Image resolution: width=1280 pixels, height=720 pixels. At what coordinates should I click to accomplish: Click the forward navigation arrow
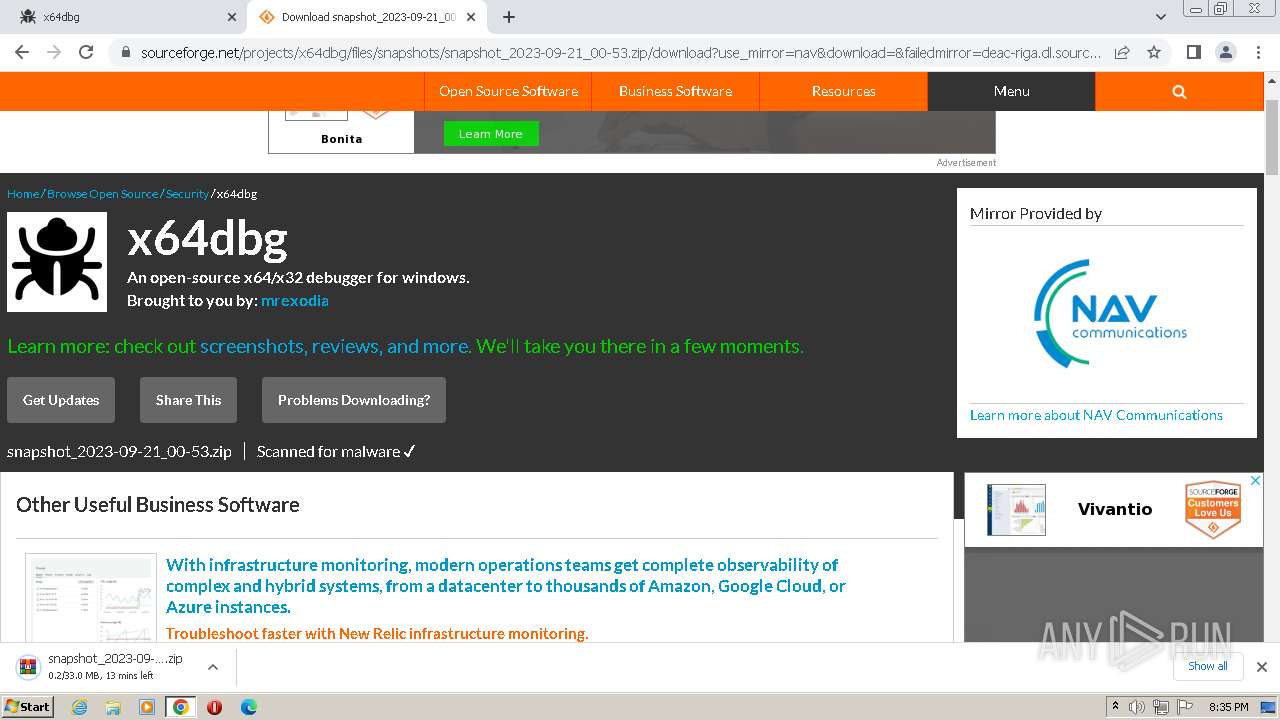54,52
